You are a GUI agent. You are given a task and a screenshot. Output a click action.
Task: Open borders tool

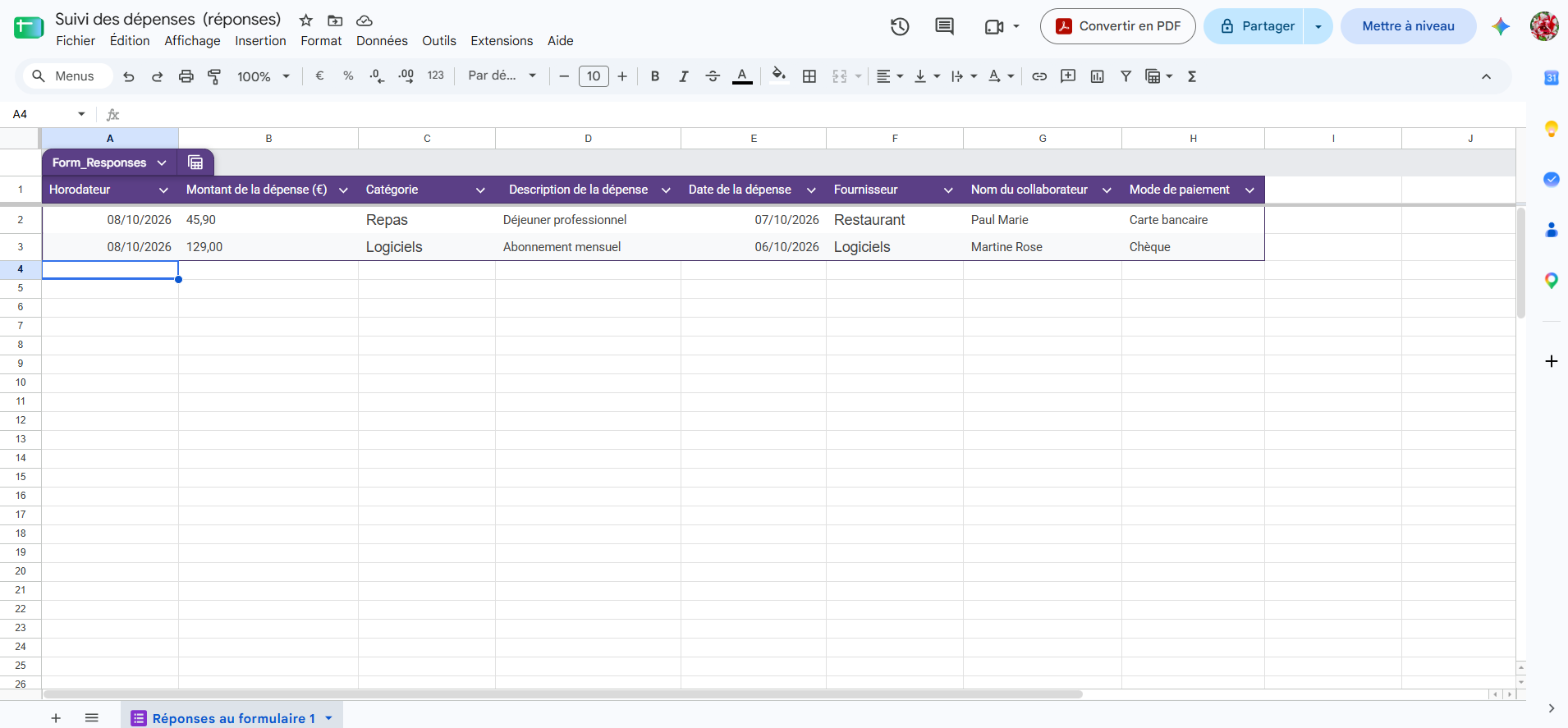coord(809,76)
